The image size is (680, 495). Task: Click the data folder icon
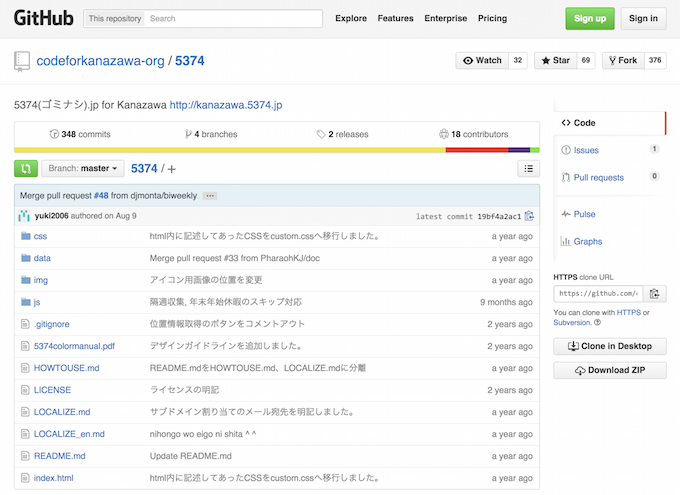[26, 258]
